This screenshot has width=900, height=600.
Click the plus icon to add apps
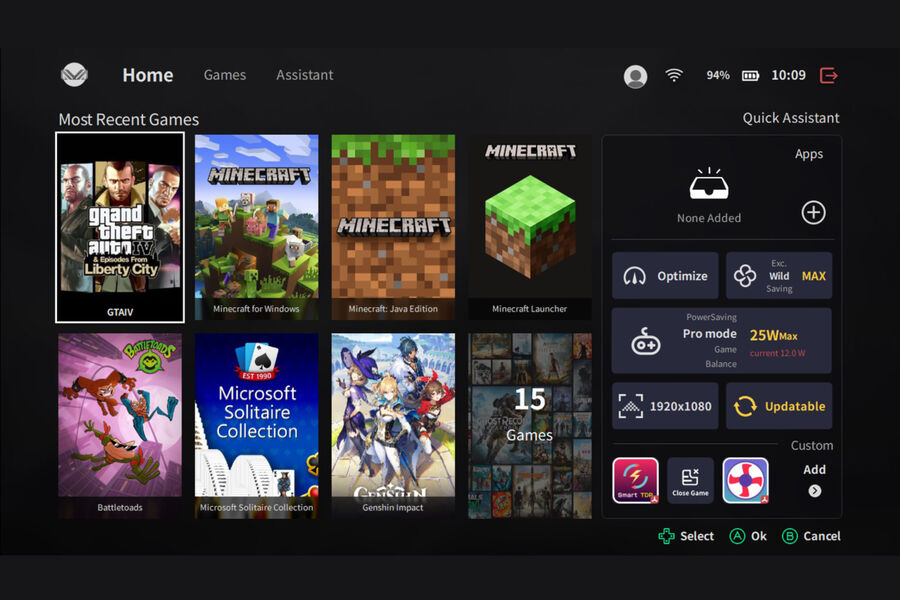pos(814,212)
